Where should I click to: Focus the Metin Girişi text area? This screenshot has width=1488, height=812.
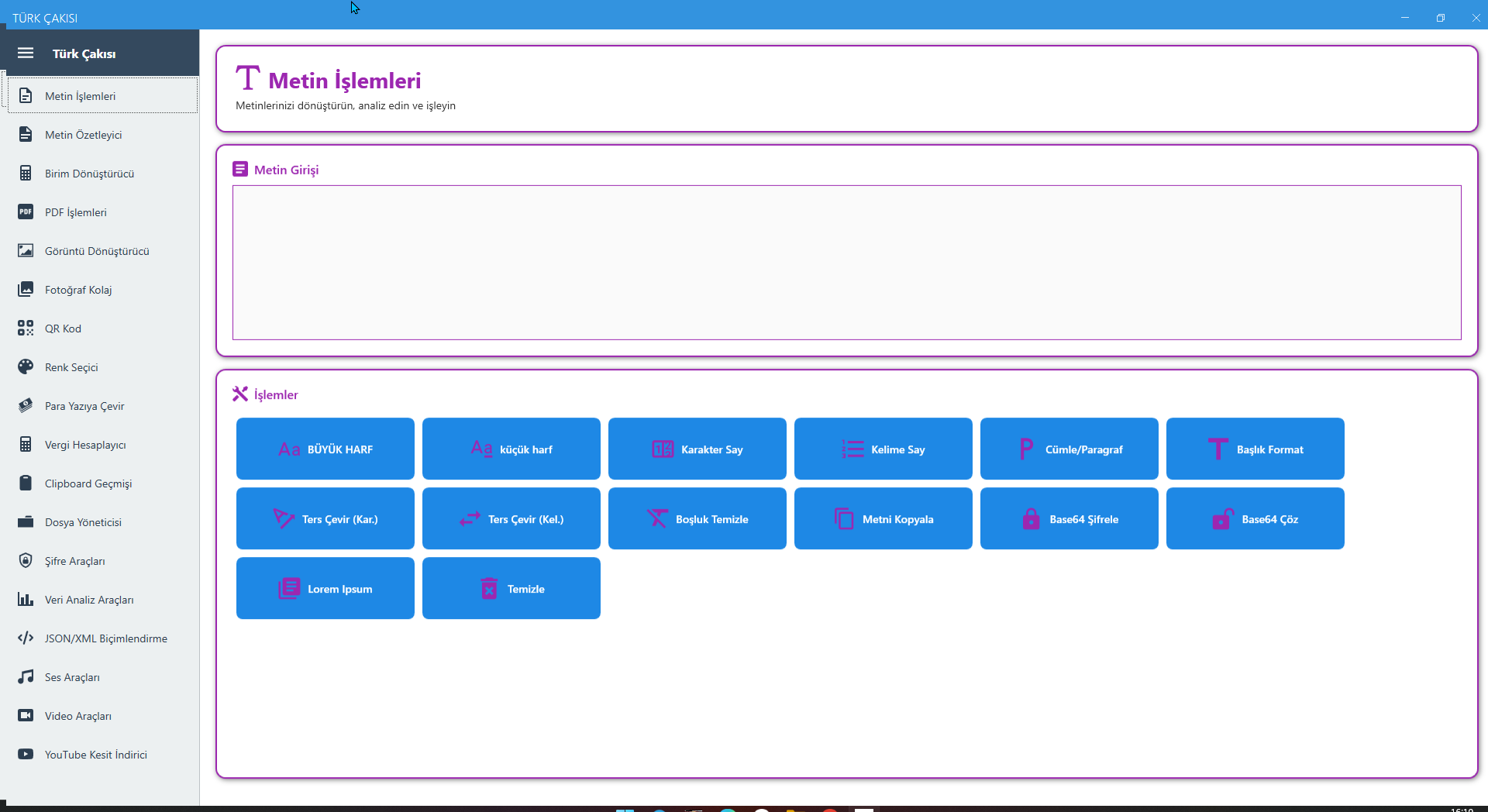pos(846,263)
